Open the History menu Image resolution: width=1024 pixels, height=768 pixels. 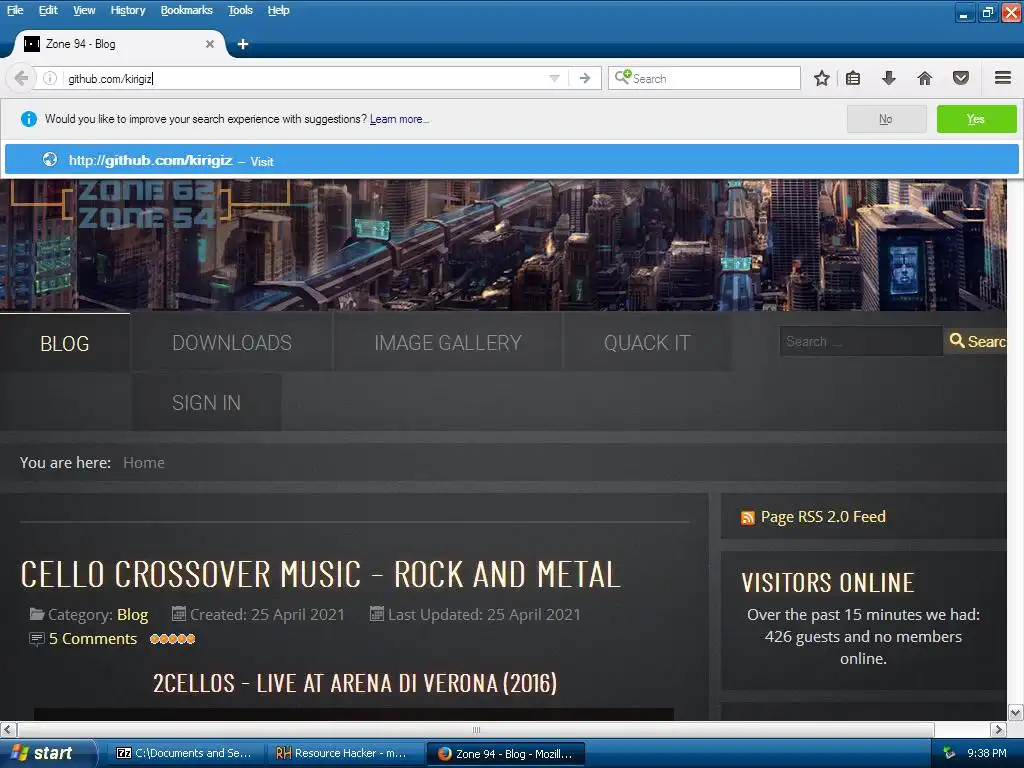[x=127, y=10]
